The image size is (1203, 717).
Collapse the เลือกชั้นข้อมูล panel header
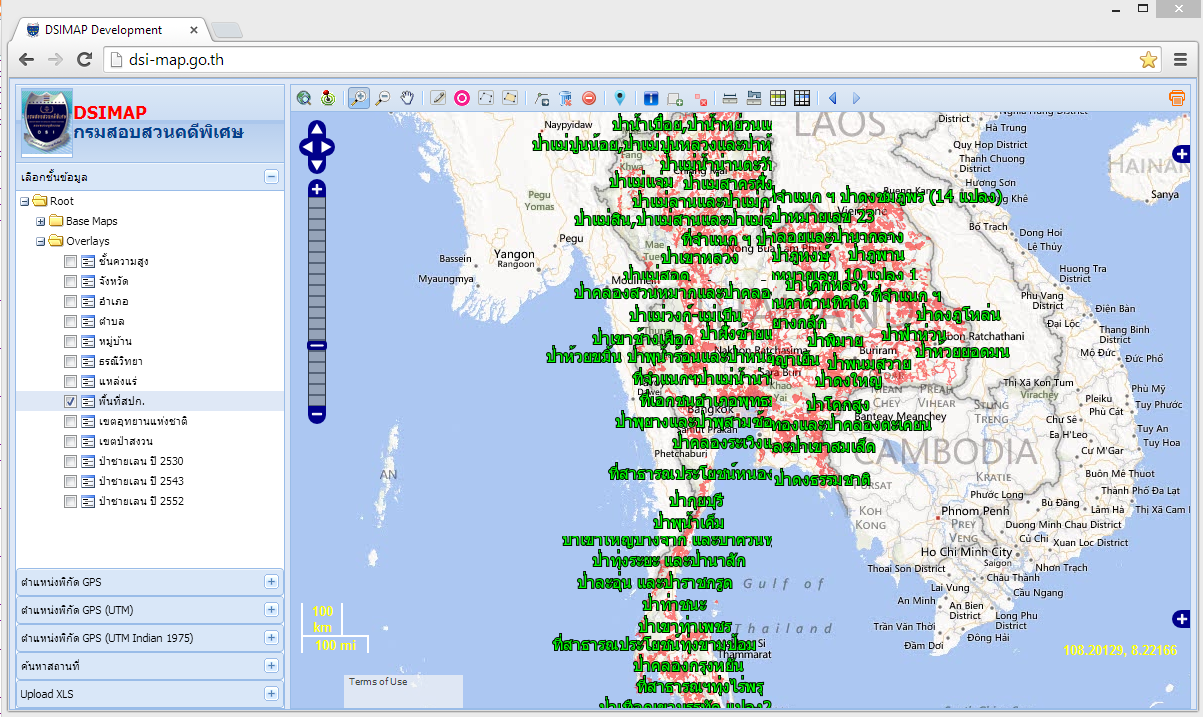pyautogui.click(x=271, y=175)
